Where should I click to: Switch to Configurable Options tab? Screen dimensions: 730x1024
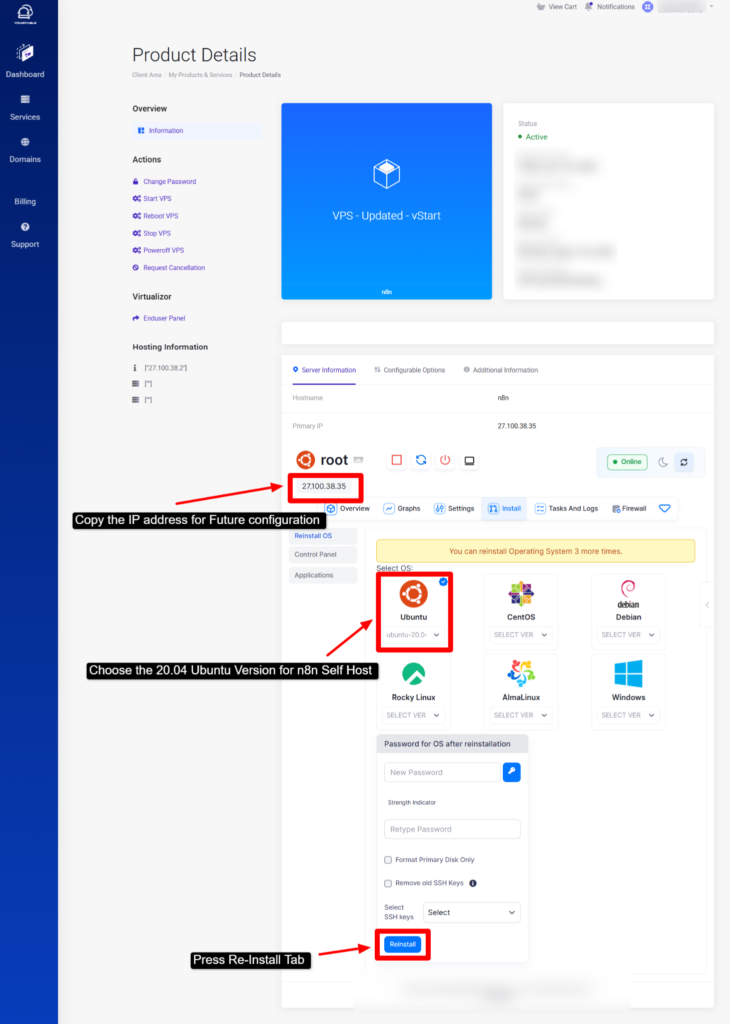pos(409,370)
